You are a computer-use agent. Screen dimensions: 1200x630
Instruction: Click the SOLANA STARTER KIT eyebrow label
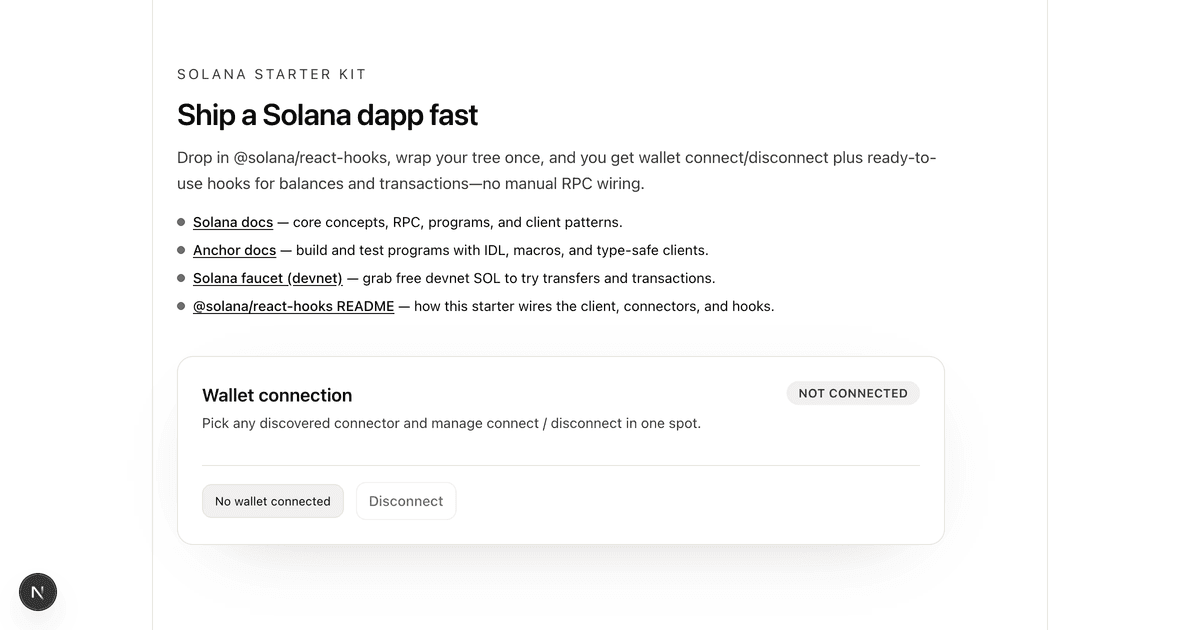point(271,74)
